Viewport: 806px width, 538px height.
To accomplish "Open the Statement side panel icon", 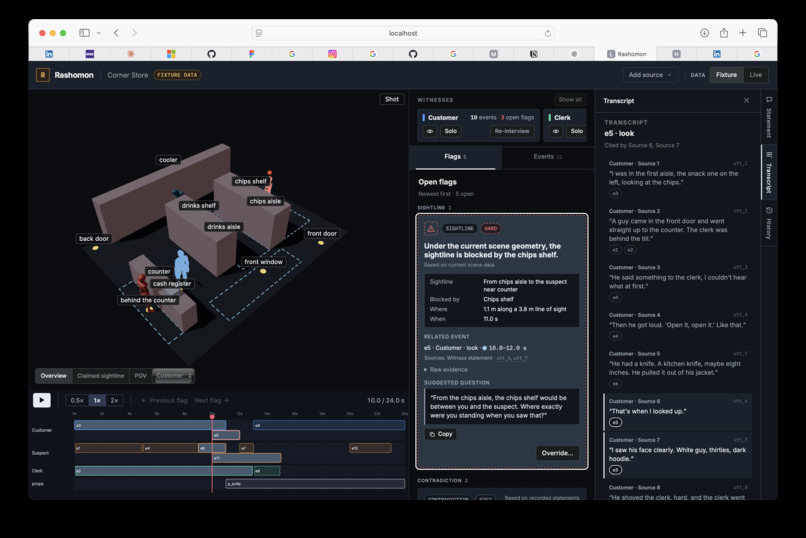I will click(x=769, y=100).
